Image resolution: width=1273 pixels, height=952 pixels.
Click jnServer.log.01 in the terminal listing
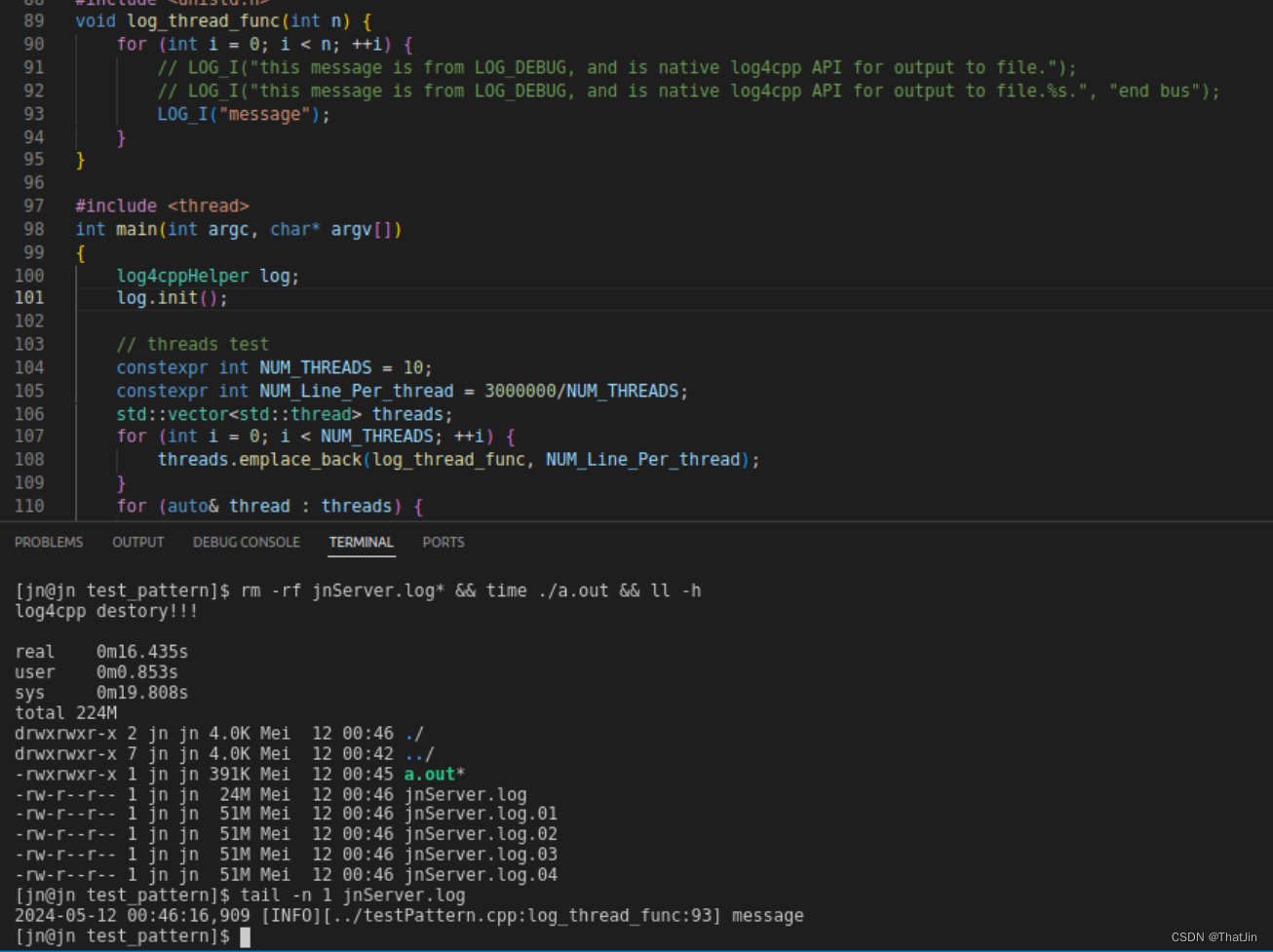(481, 814)
